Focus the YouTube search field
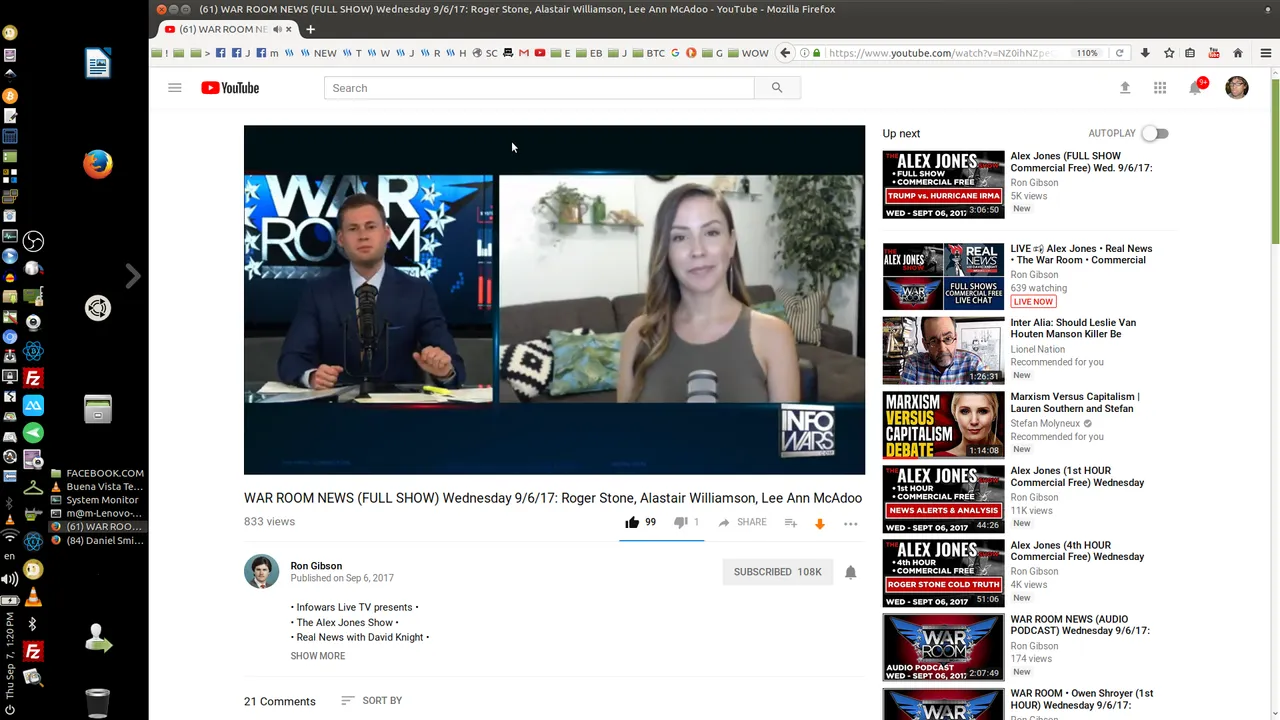Screen dimensions: 1280x720 (x=539, y=88)
